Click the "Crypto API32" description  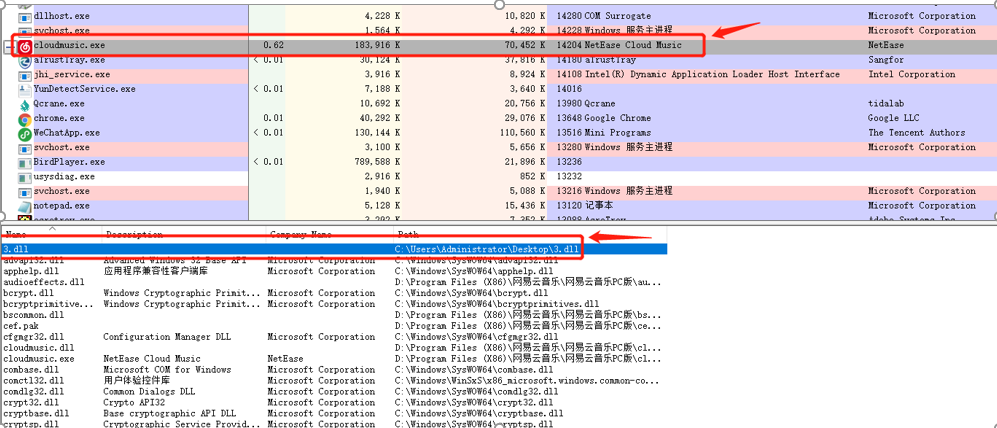click(x=134, y=403)
